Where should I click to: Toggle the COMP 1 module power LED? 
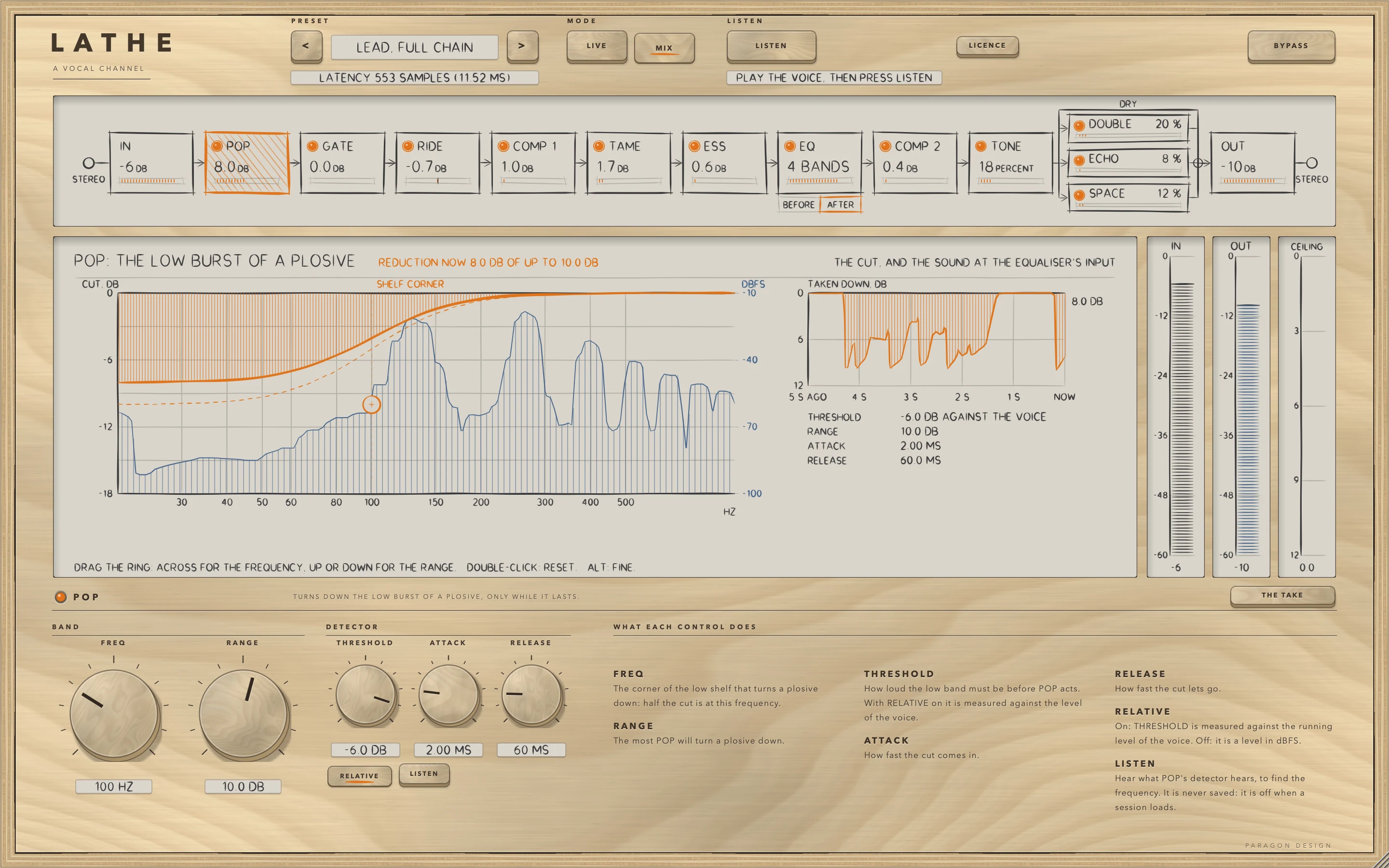(504, 147)
